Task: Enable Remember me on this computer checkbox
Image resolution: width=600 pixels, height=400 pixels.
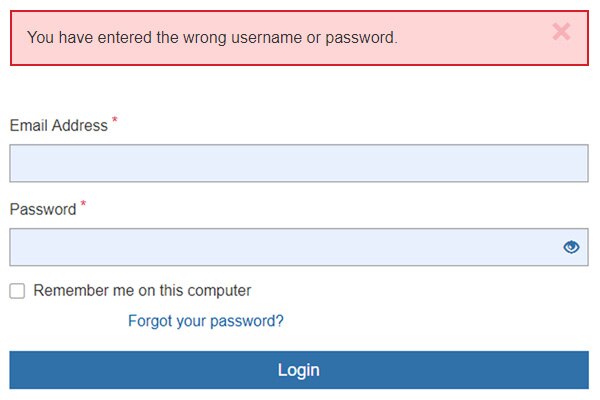Action: pos(17,291)
